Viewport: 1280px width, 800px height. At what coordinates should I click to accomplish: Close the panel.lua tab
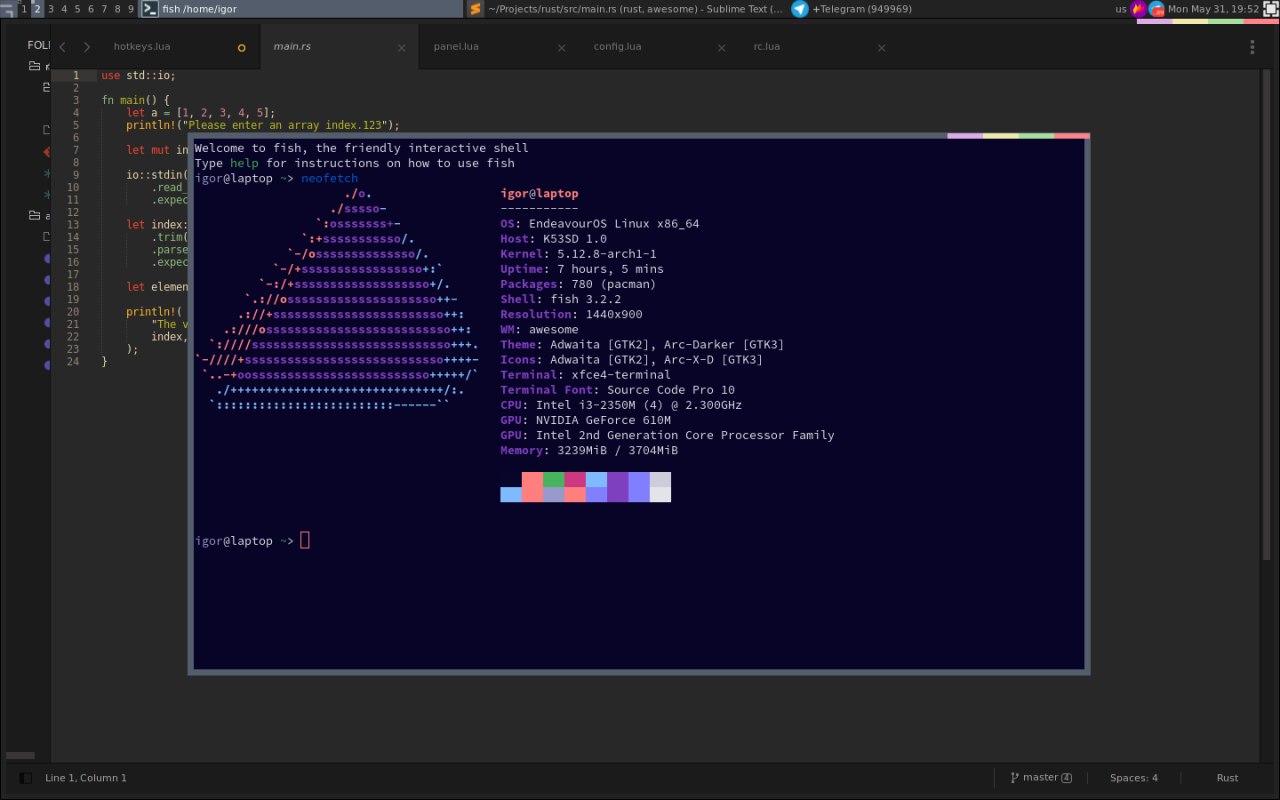[561, 48]
